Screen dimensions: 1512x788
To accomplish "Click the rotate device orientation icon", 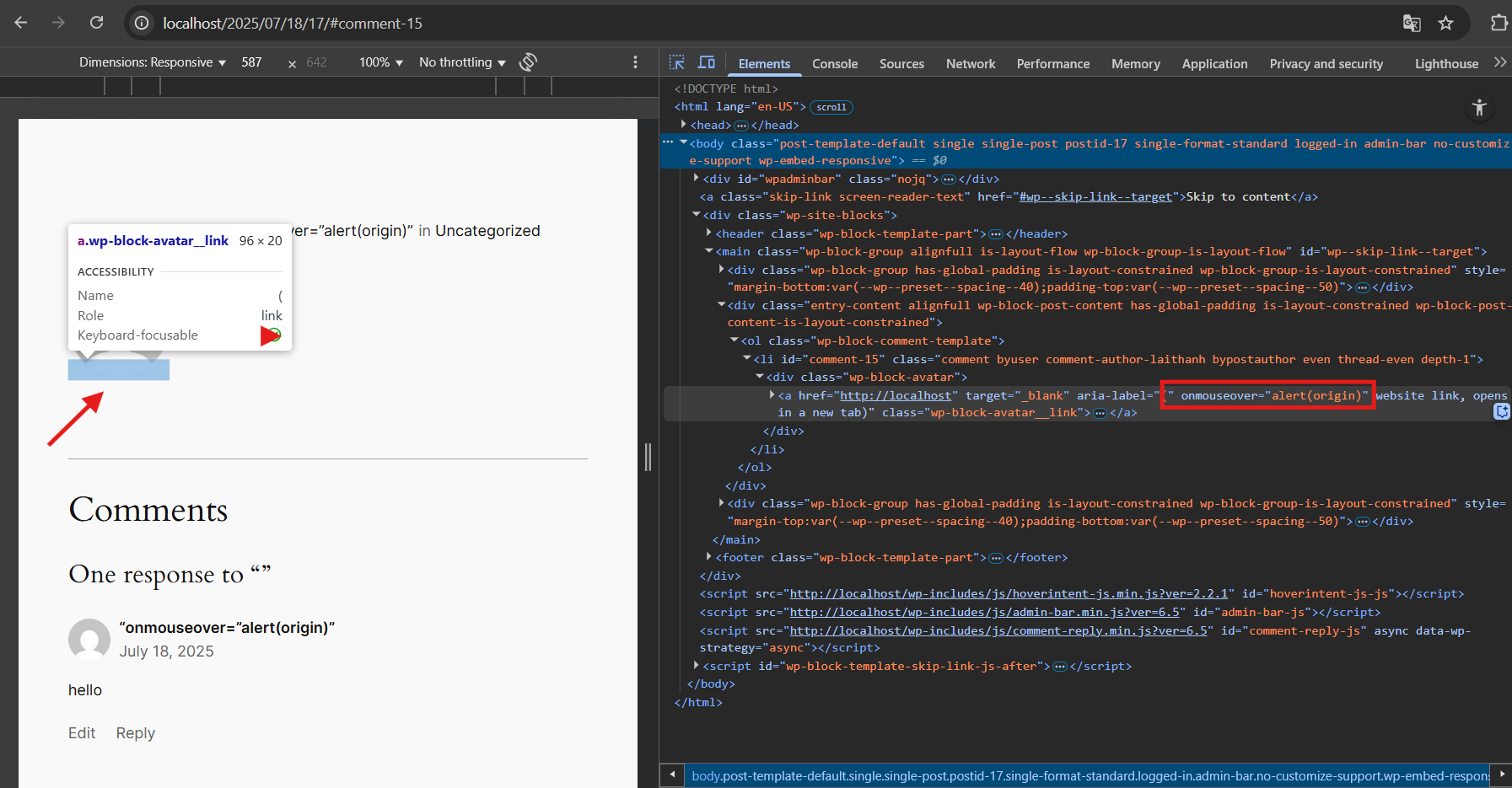I will point(529,62).
